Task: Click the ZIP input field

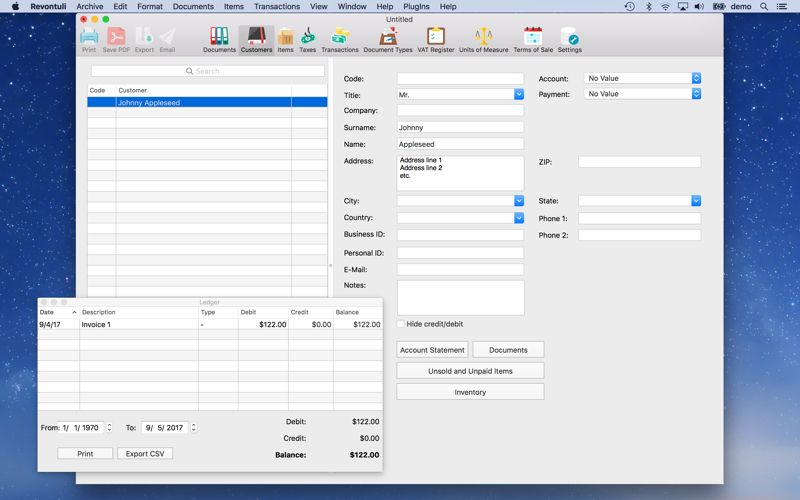Action: (x=639, y=162)
